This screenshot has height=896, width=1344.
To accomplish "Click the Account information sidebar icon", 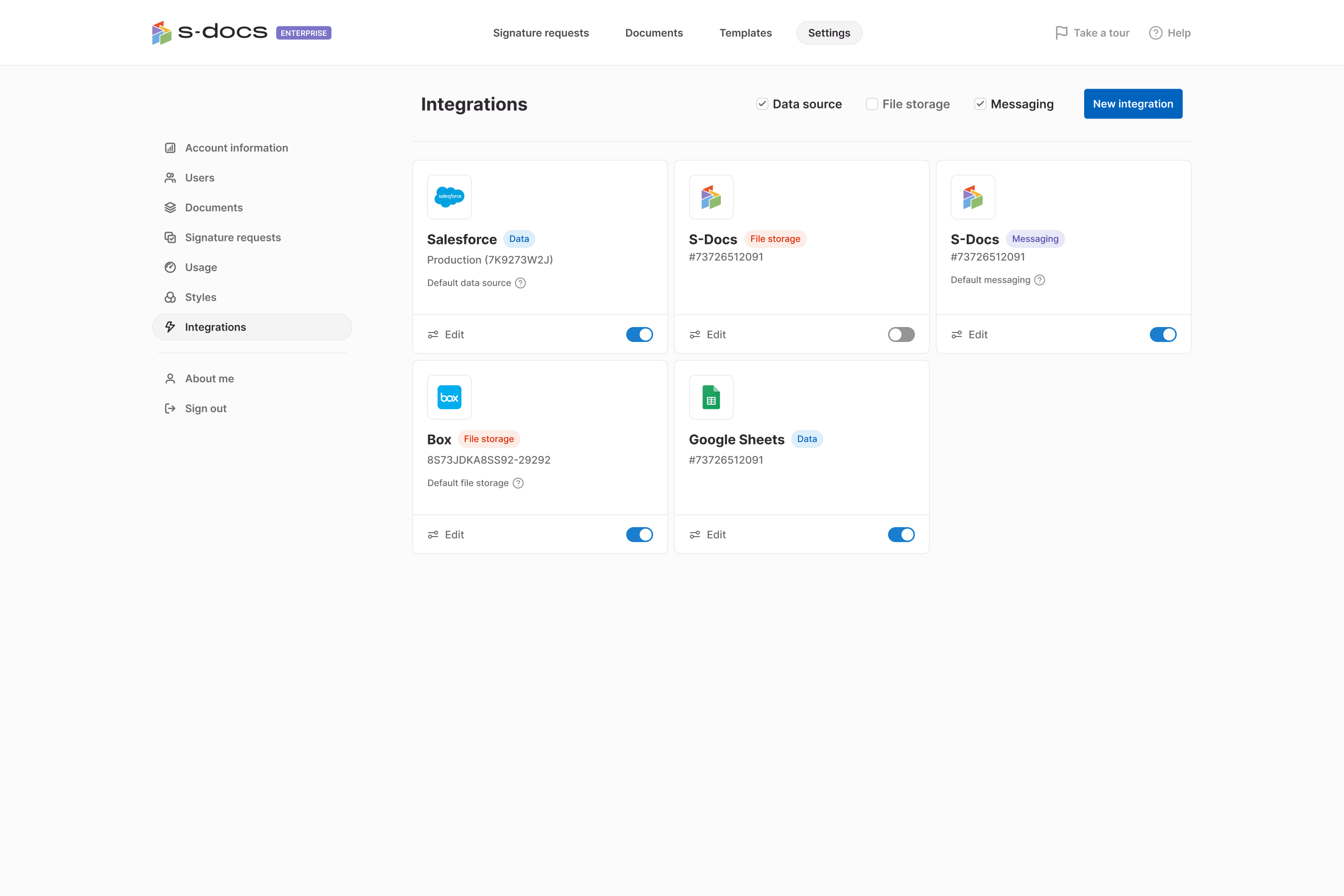I will (170, 148).
